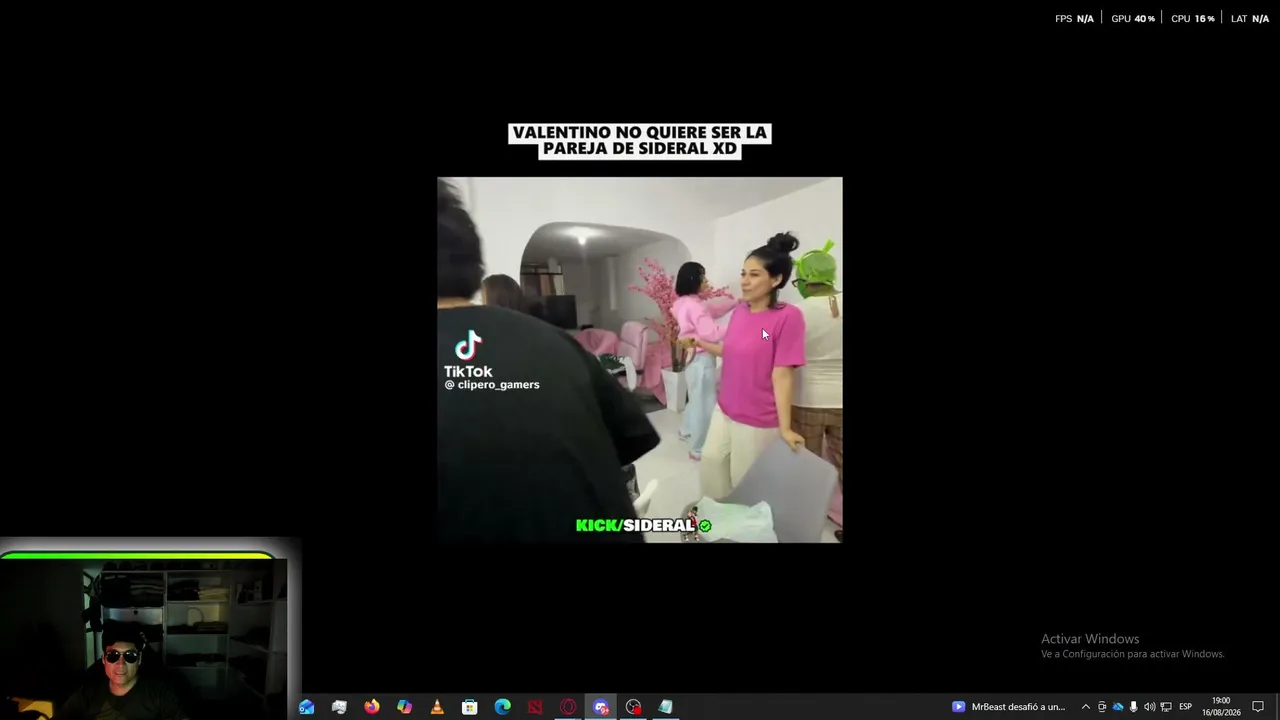Click the "CPU 16 %" overlay readout
The height and width of the screenshot is (720, 1280).
(x=1193, y=19)
